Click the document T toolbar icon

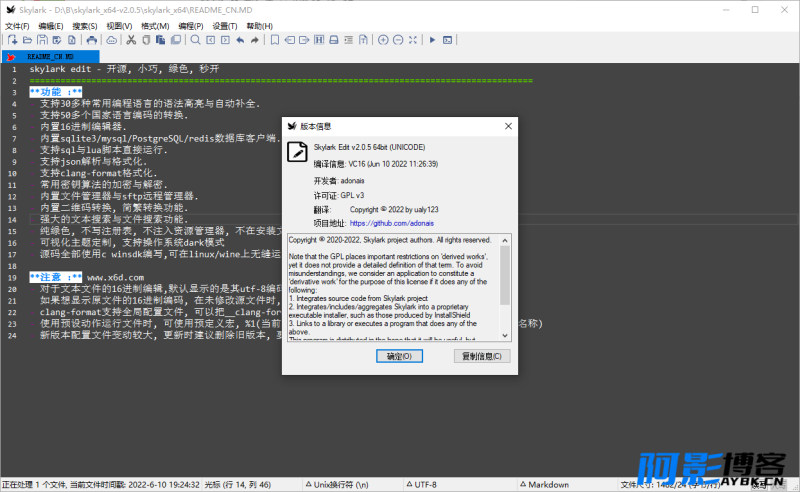click(363, 40)
